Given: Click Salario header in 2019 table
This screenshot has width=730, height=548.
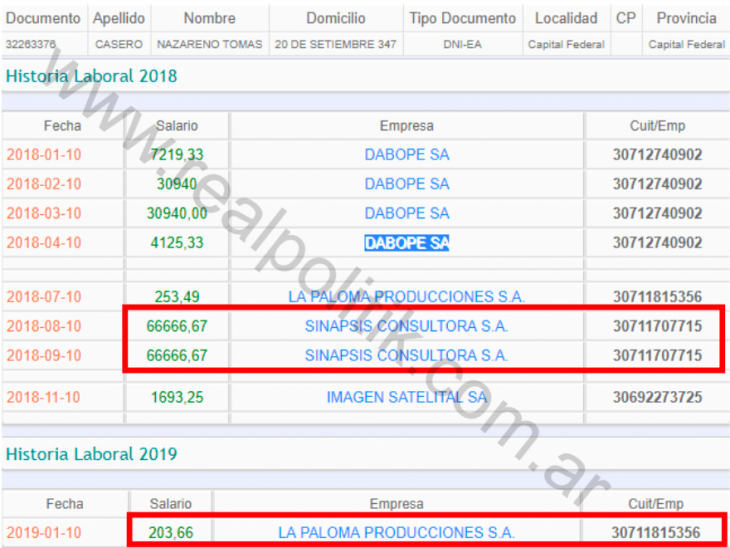Looking at the screenshot, I should pos(171,504).
